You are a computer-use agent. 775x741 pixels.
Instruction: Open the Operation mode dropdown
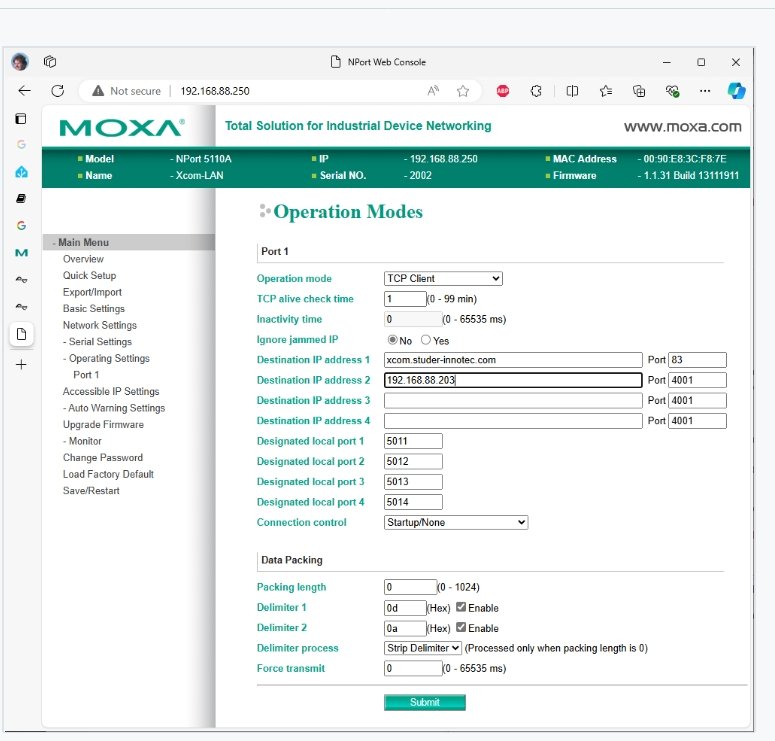[443, 279]
